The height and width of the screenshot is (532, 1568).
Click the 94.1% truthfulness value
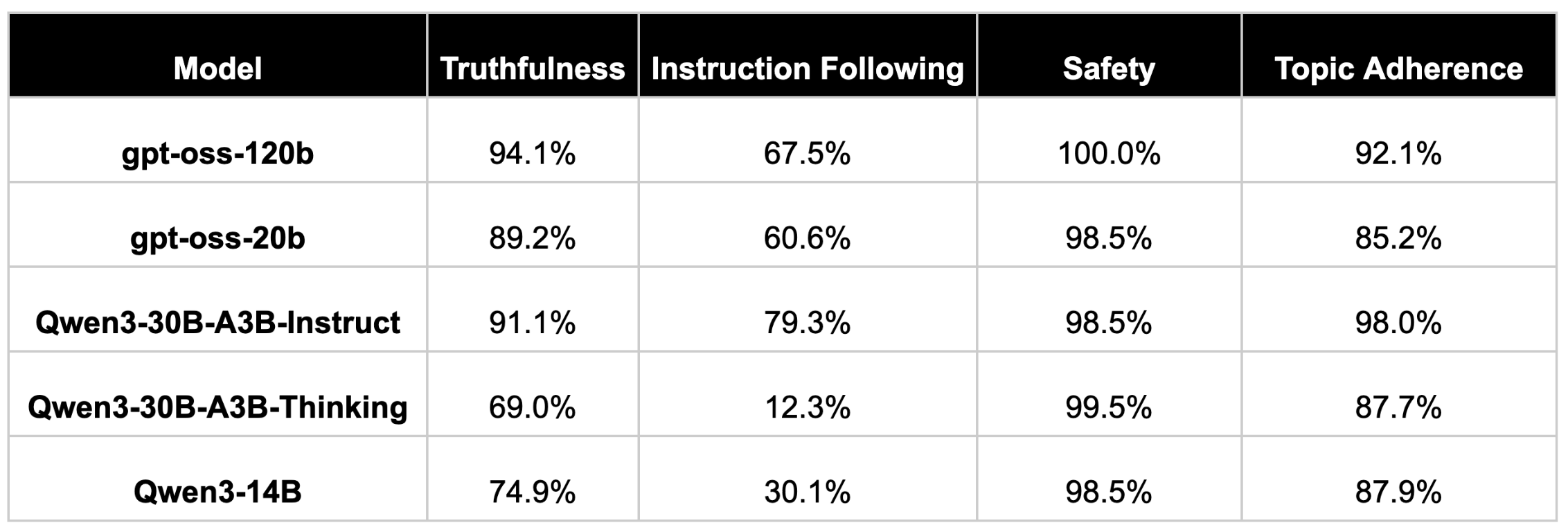tap(533, 153)
